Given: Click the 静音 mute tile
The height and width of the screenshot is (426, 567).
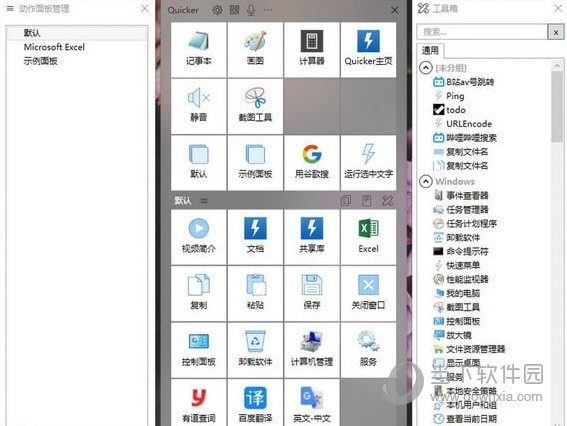Looking at the screenshot, I should (x=199, y=106).
